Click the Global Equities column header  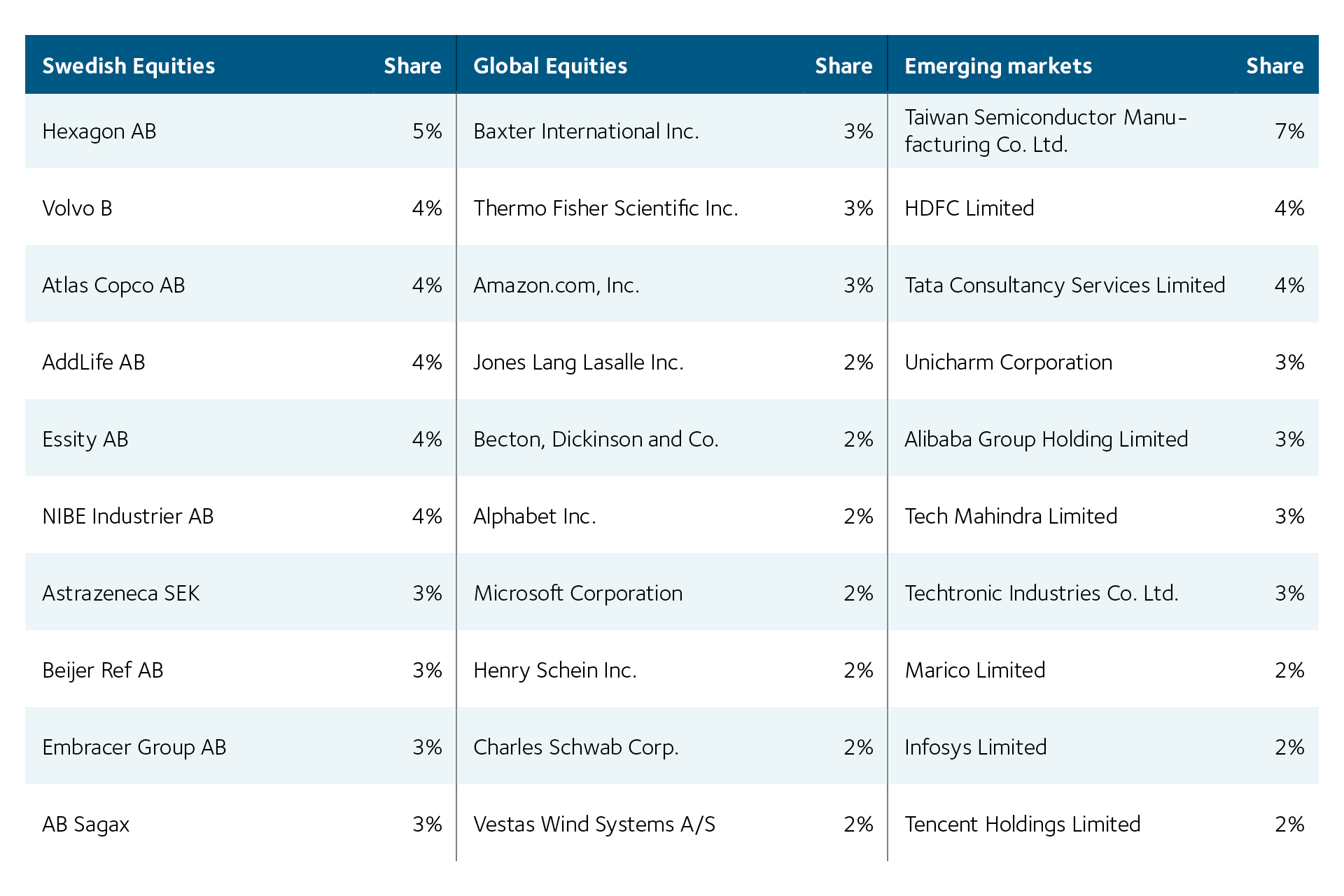550,66
